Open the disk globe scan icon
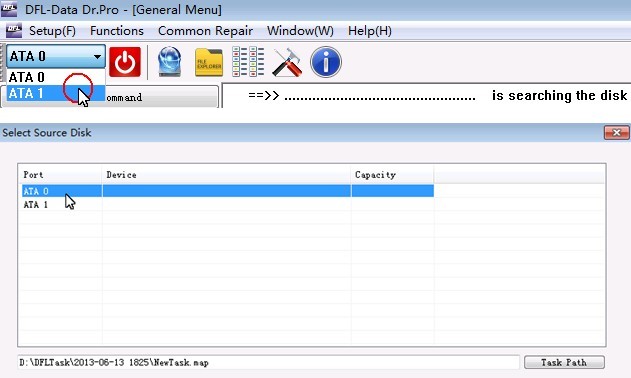 coord(169,62)
